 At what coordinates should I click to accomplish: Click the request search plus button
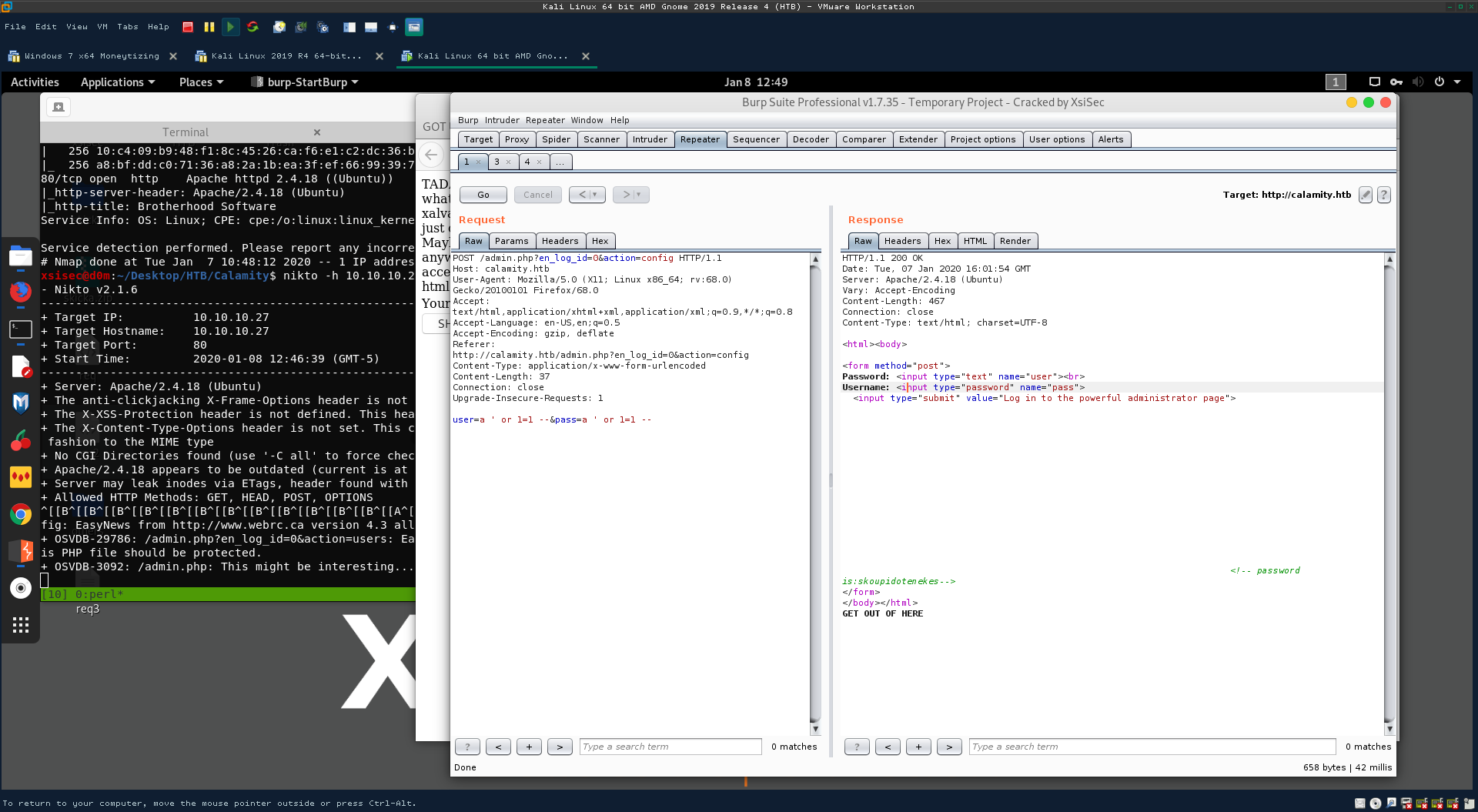point(529,747)
